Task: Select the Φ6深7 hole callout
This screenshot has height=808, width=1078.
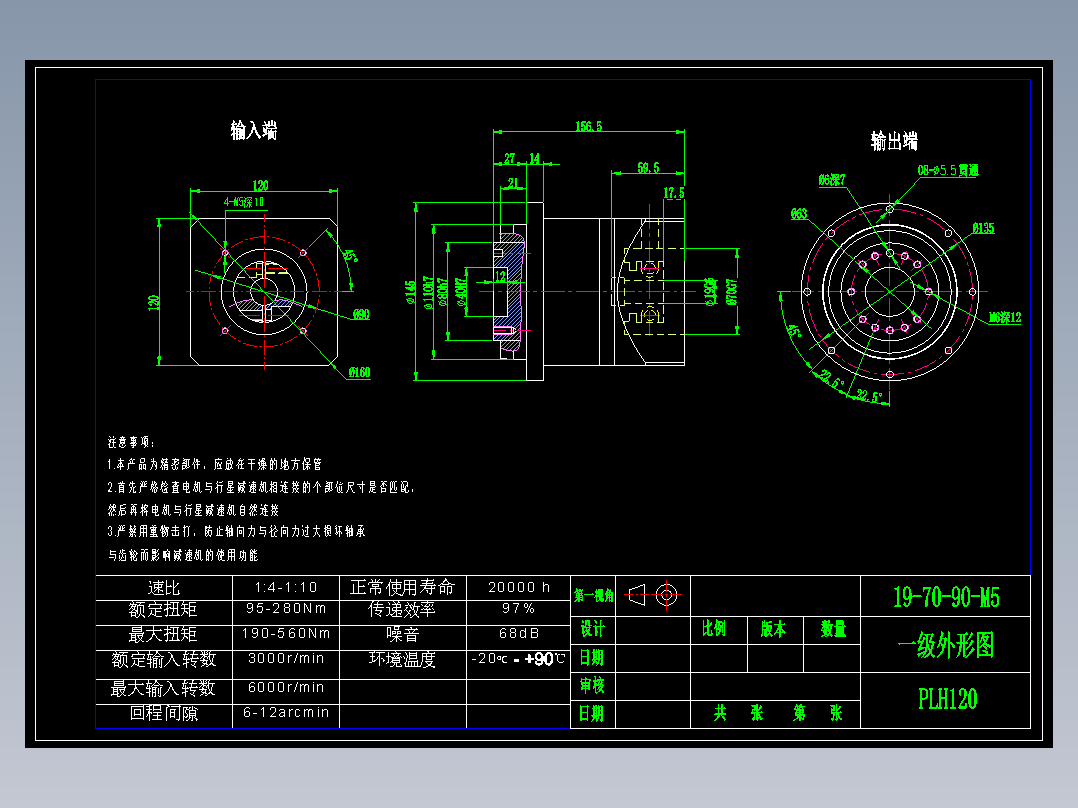Action: click(x=833, y=179)
